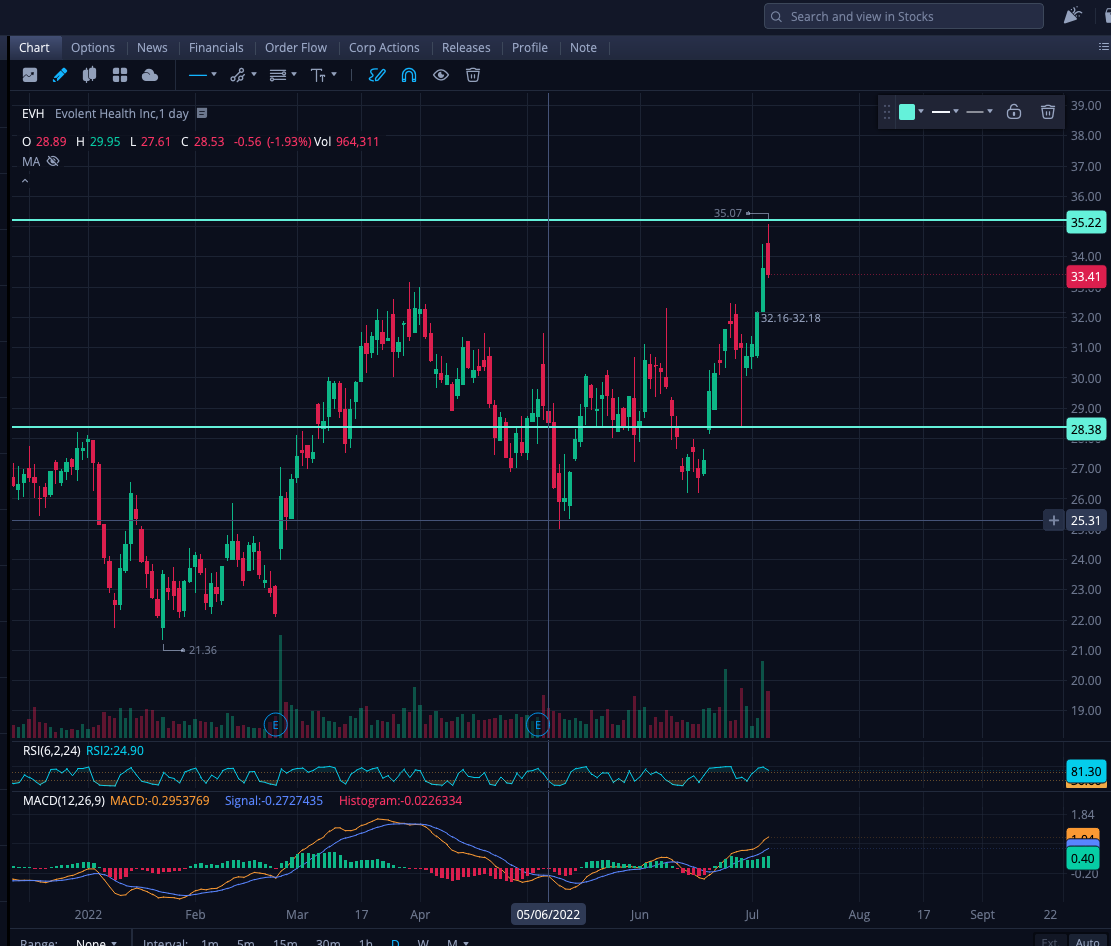Click the EVH ticker symbol
The image size is (1111, 946).
(x=33, y=113)
